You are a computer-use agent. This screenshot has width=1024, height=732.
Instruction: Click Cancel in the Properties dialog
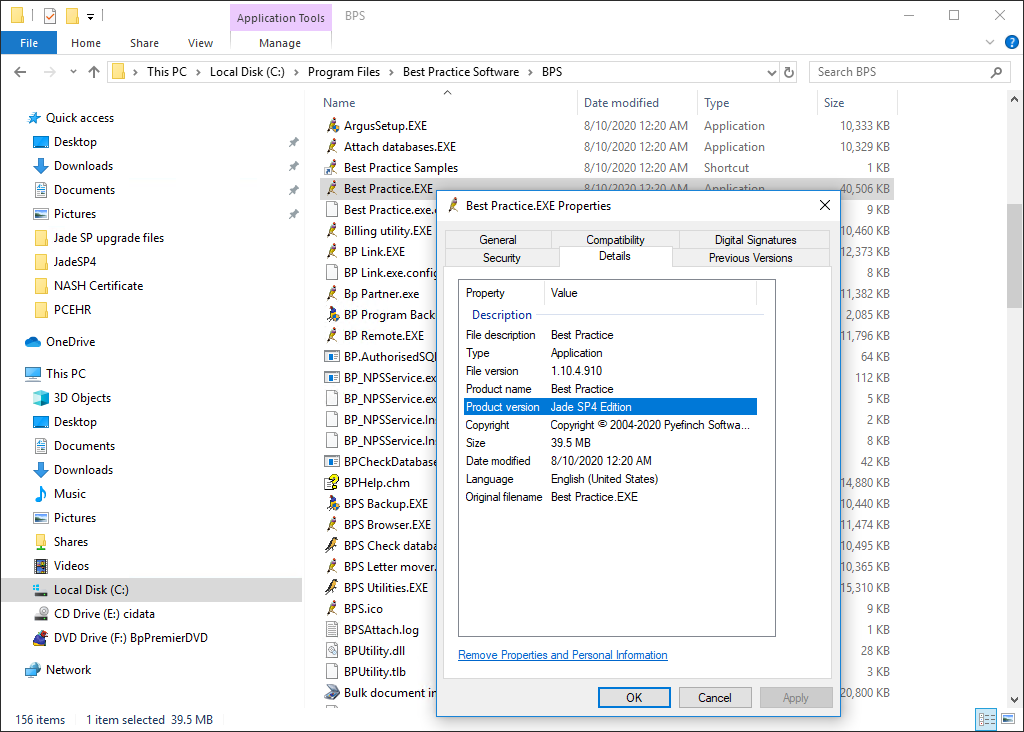tap(714, 697)
